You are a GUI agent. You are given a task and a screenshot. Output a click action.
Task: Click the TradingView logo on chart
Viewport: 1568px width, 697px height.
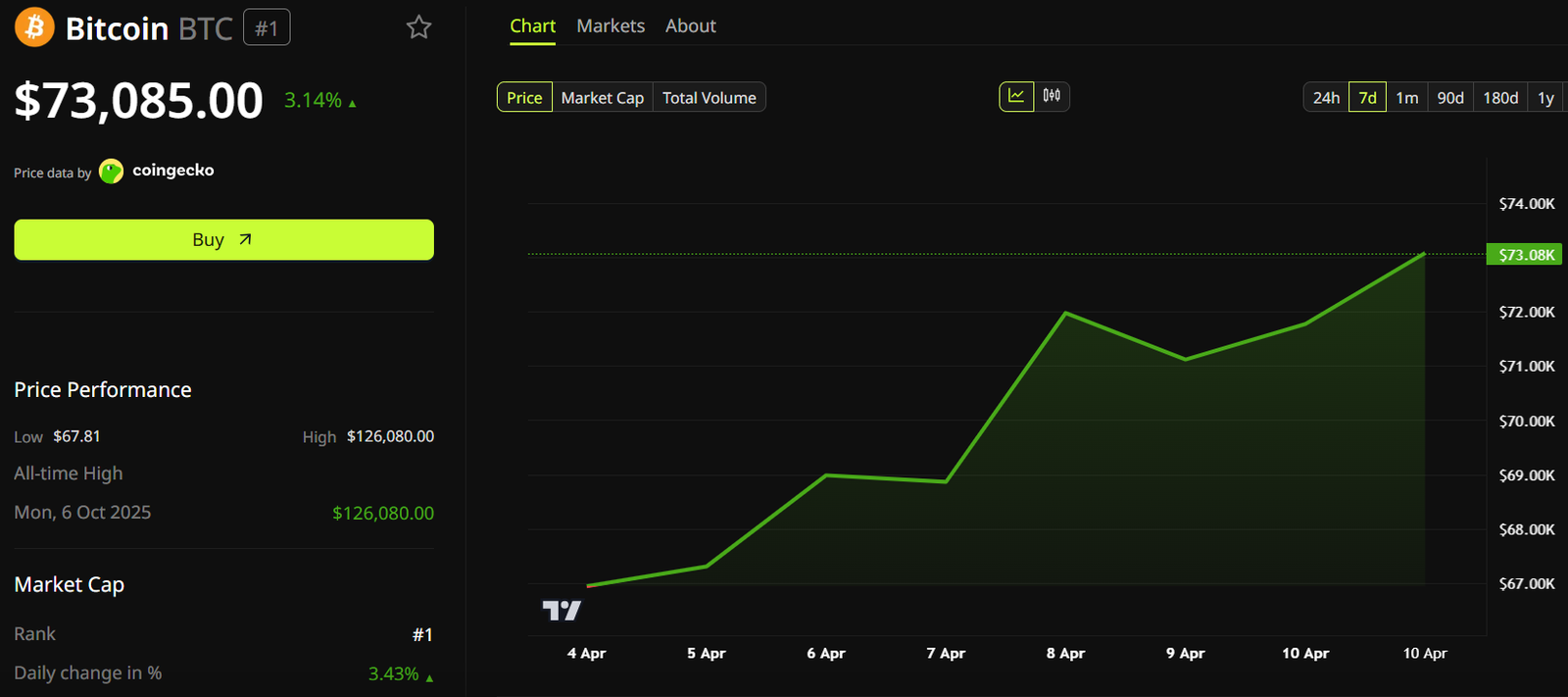point(562,611)
